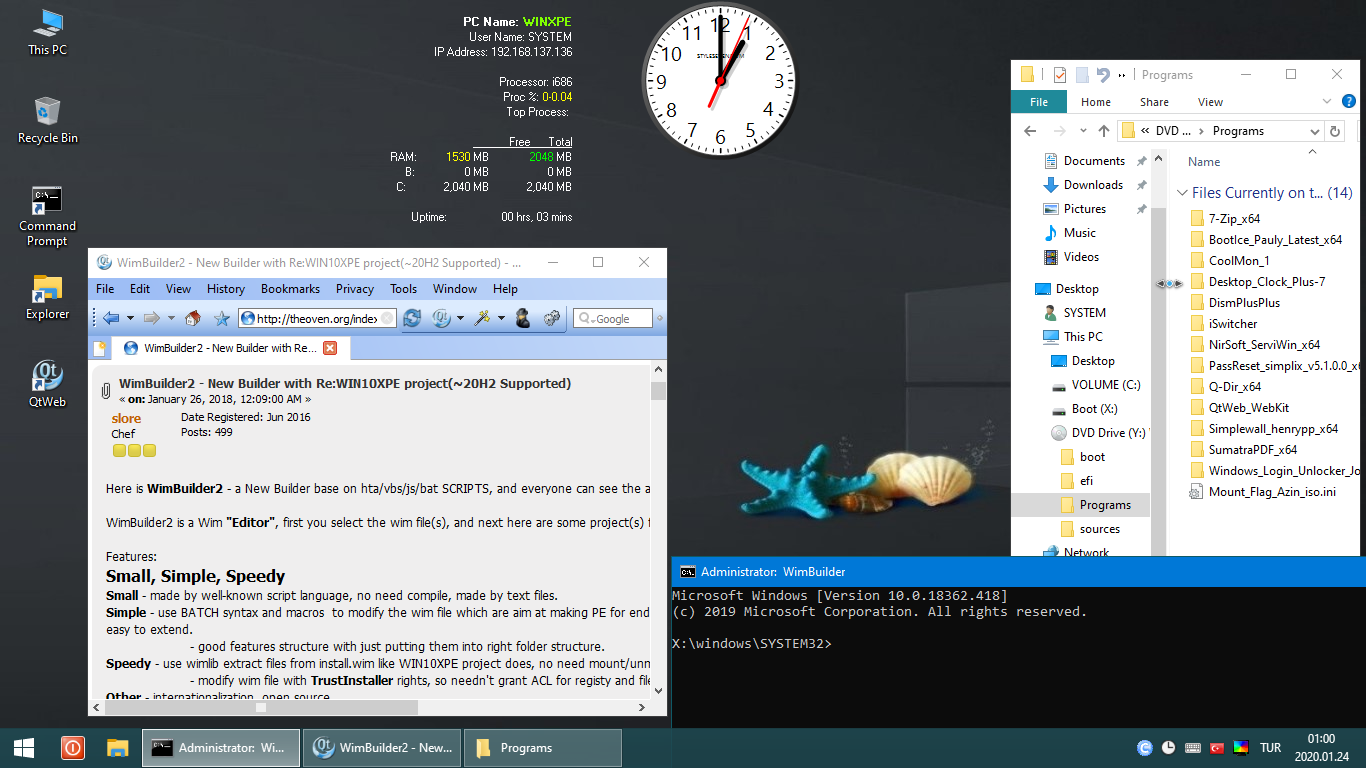Open Recycle Bin on the desktop
Image resolution: width=1366 pixels, height=768 pixels.
(x=47, y=121)
